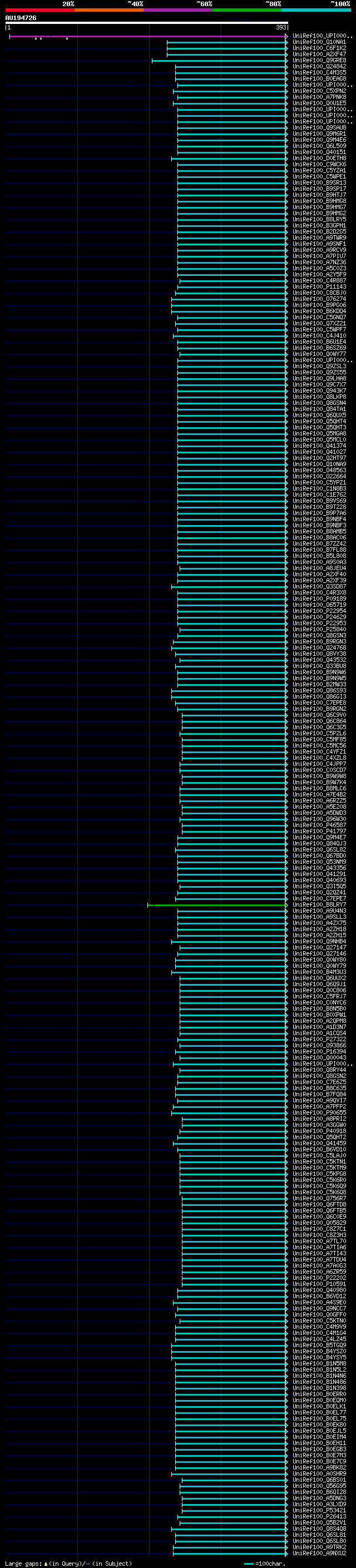Click the UniRef100_P22954 label
This screenshot has height=1568, width=356.
[319, 611]
